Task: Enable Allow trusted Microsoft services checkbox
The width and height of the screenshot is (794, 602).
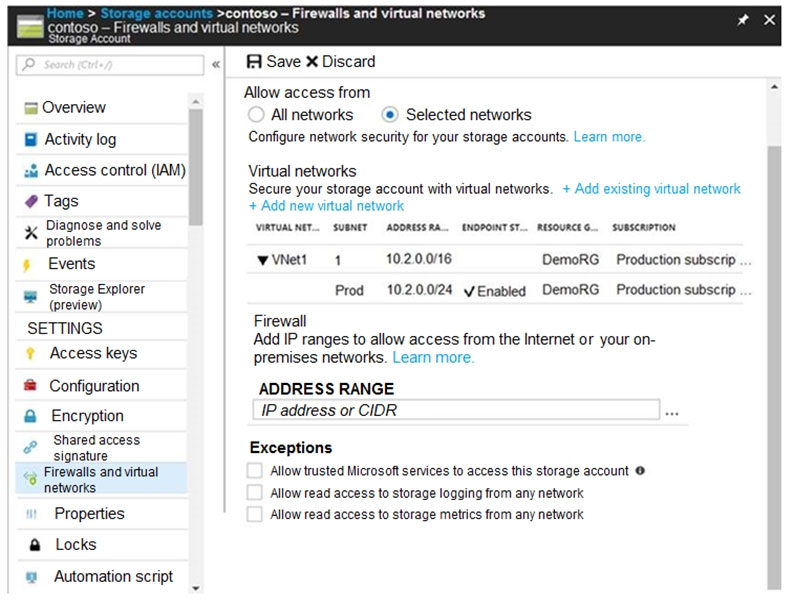Action: pos(255,470)
